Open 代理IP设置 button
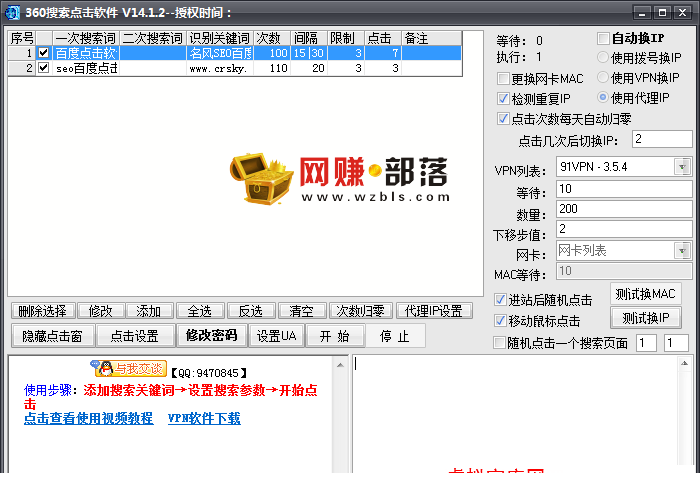Viewport: 700px width, 496px height. click(x=434, y=311)
